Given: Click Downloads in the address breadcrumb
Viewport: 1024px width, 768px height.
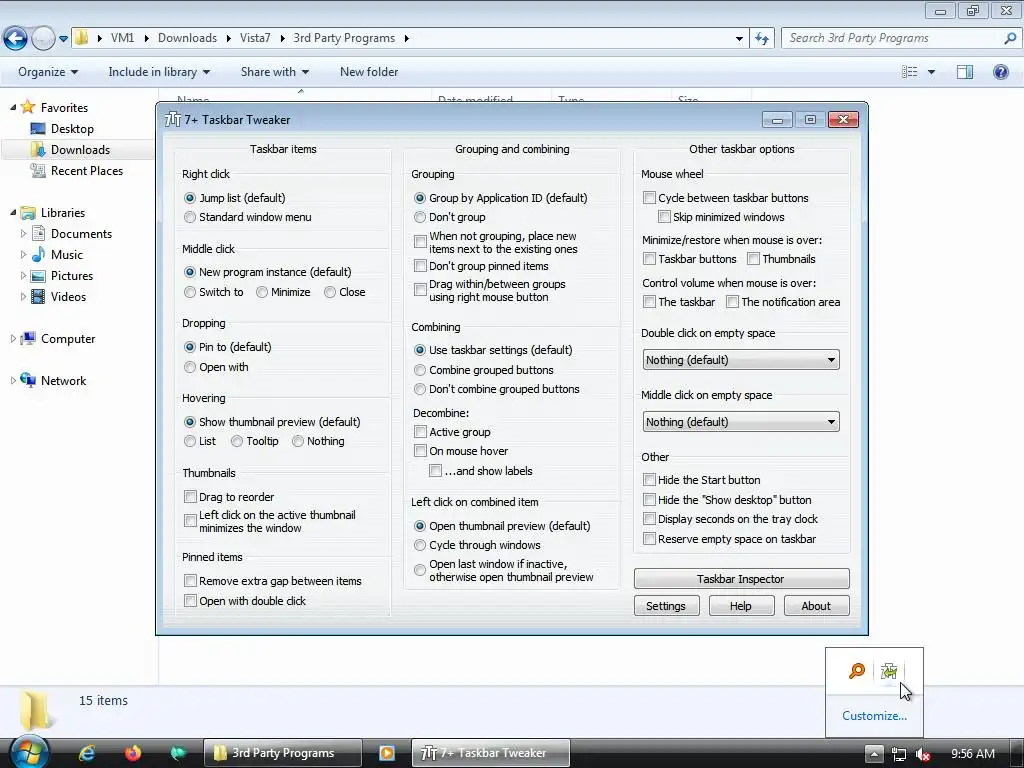Looking at the screenshot, I should [187, 38].
